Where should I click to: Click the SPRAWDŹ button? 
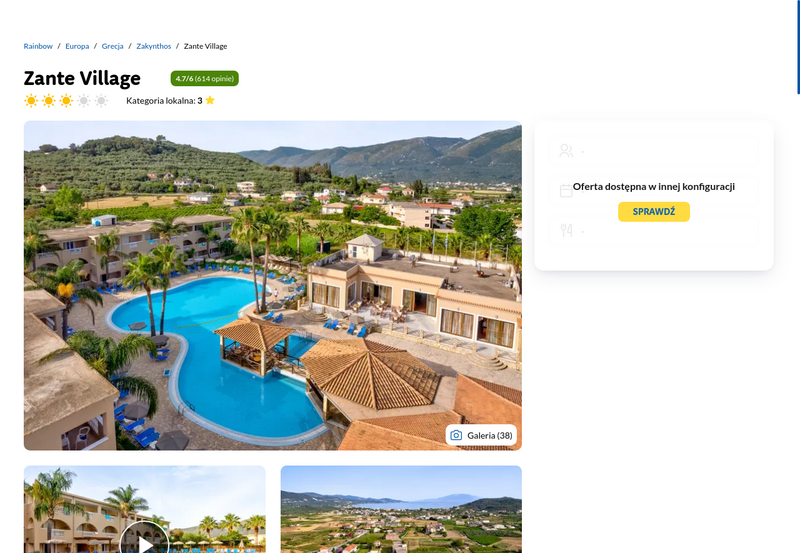pos(654,212)
